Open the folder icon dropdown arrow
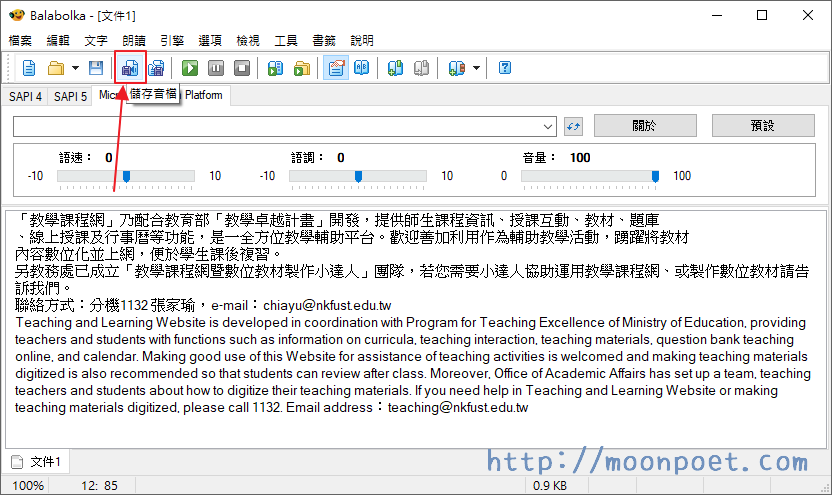The height and width of the screenshot is (495, 832). [x=75, y=68]
